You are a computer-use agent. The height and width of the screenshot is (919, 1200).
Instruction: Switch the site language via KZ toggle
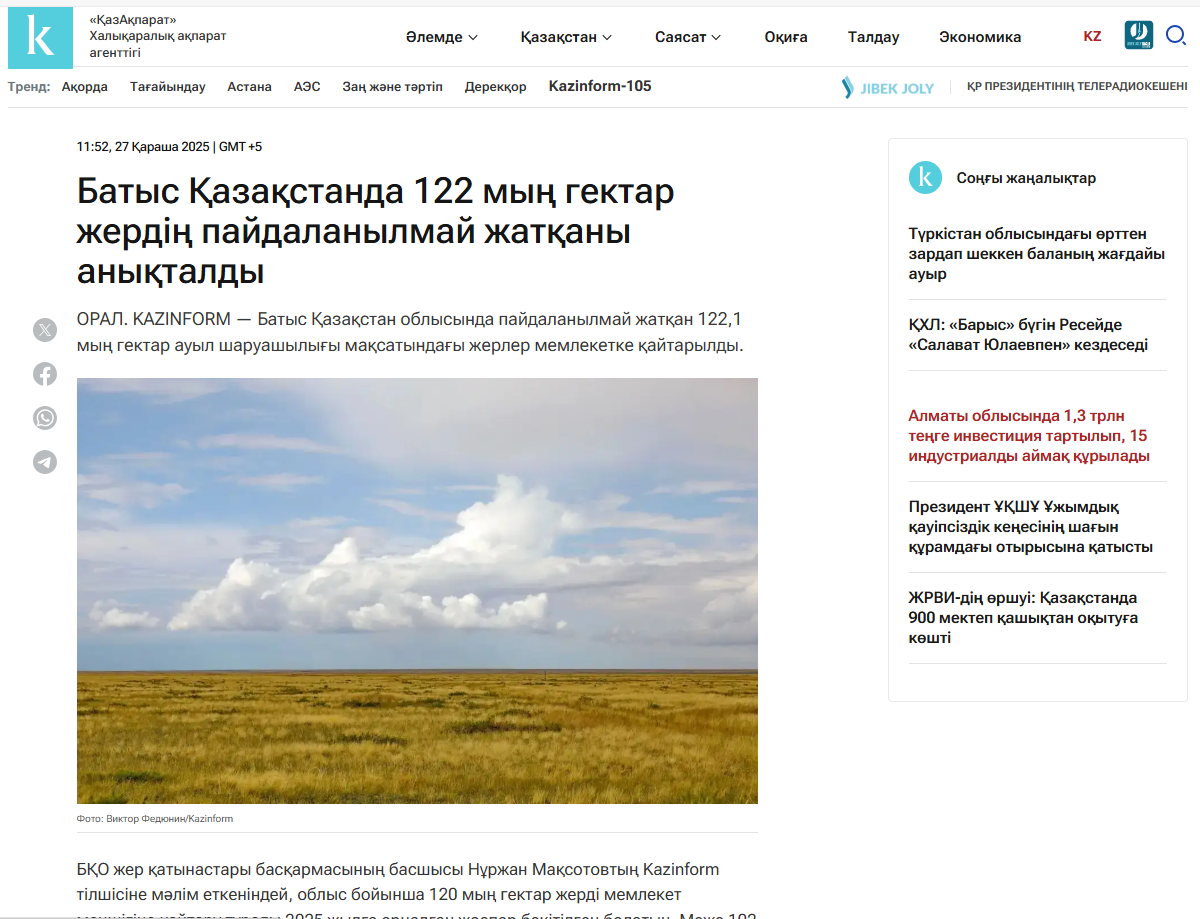coord(1092,36)
